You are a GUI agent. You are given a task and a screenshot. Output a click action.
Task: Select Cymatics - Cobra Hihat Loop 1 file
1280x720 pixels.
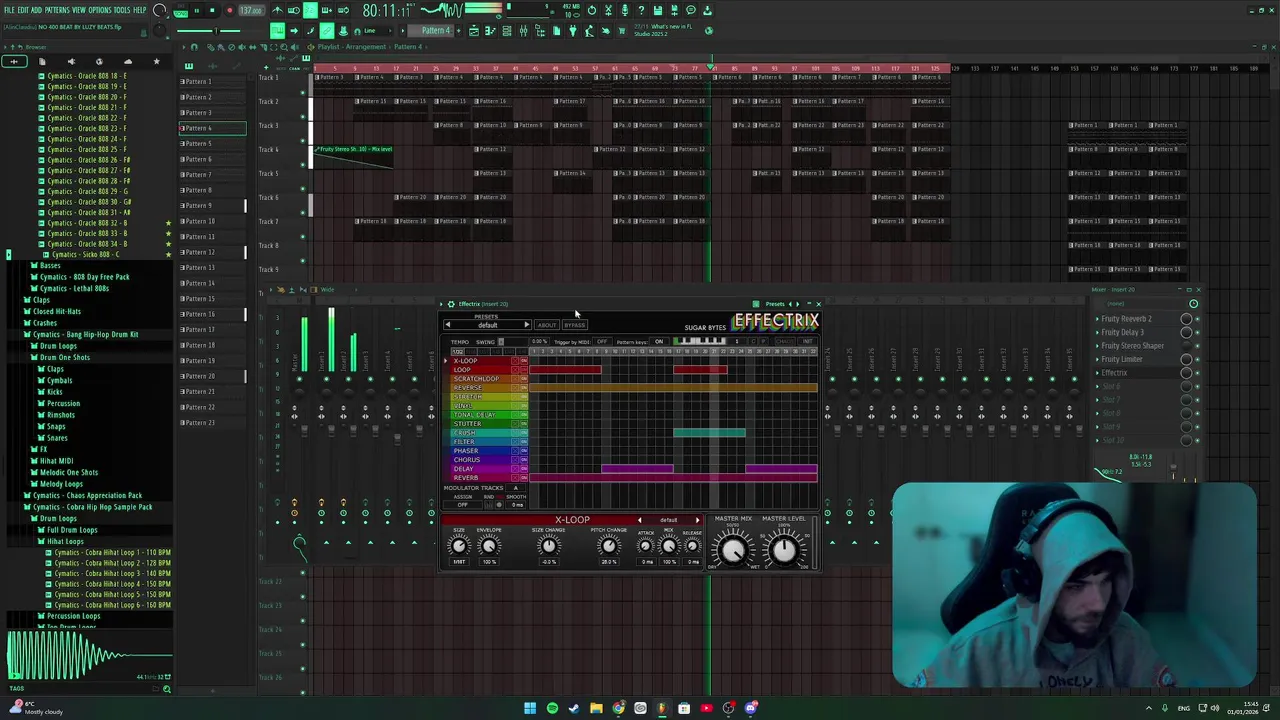pos(112,552)
